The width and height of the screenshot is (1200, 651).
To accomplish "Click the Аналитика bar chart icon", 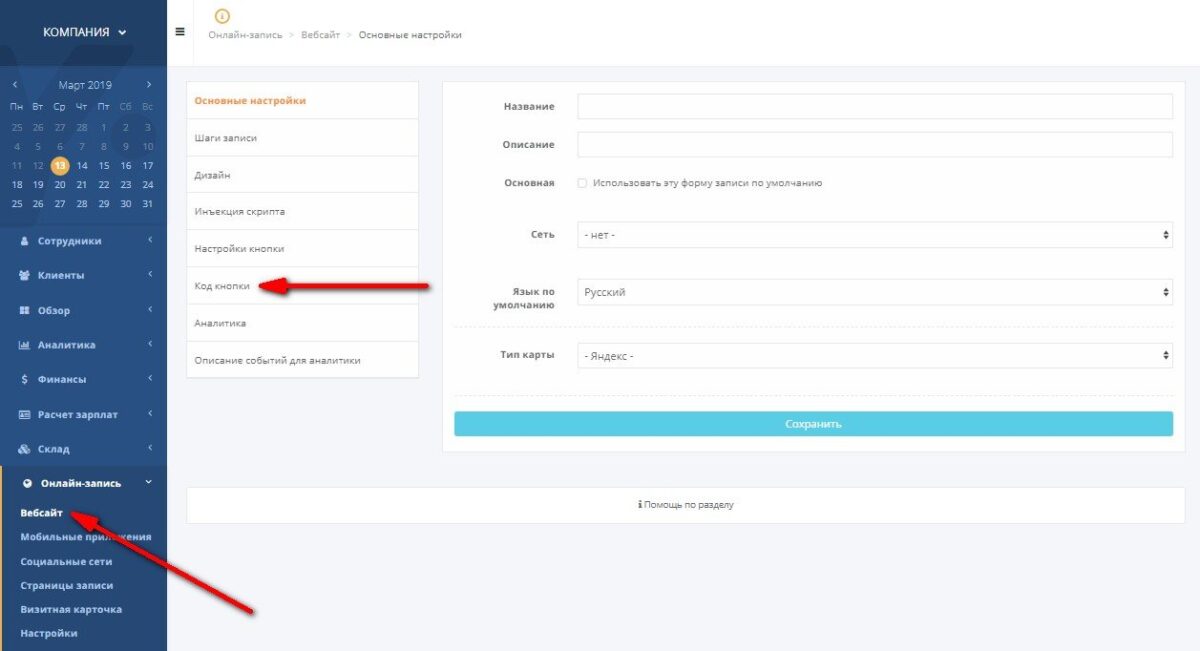I will [25, 345].
